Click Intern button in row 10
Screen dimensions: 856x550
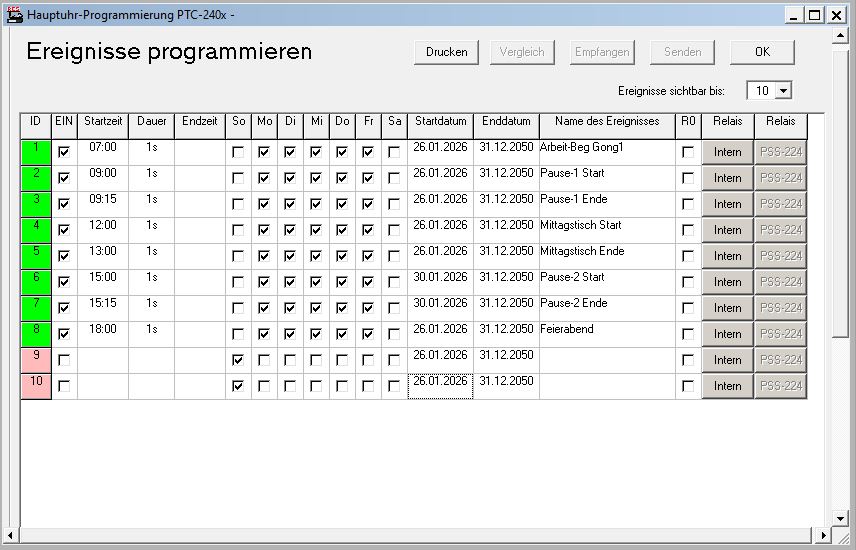(727, 386)
